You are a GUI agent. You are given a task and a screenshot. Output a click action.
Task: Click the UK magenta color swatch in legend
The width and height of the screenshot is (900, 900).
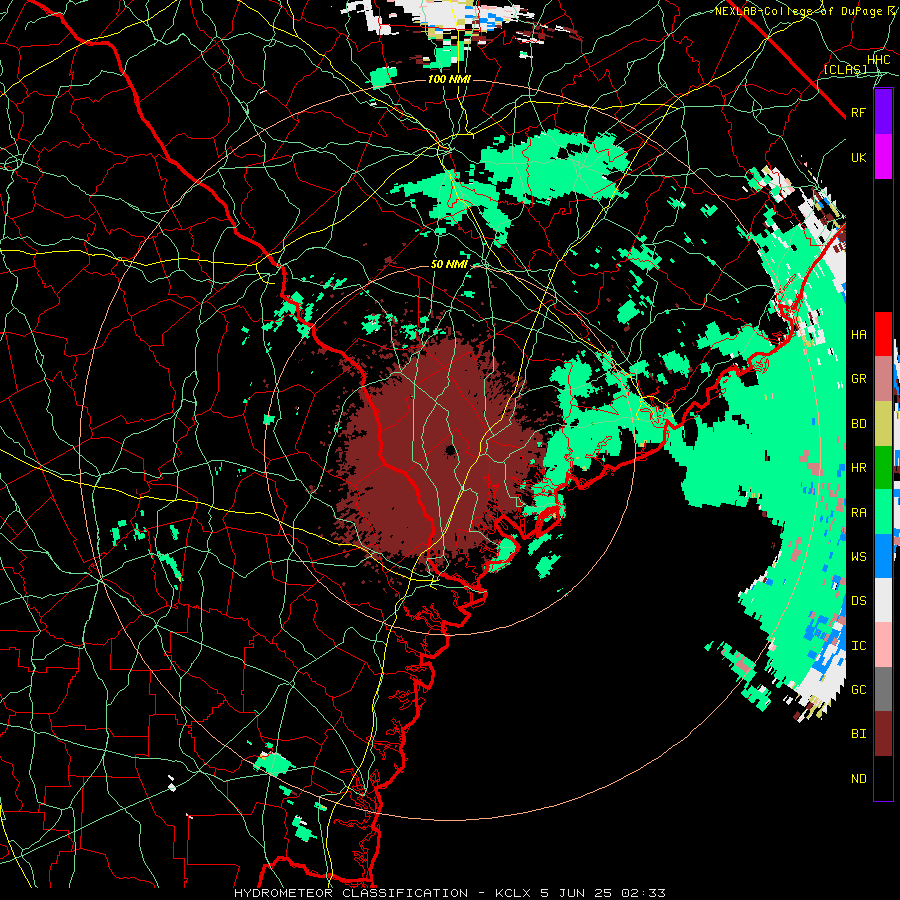[x=883, y=157]
